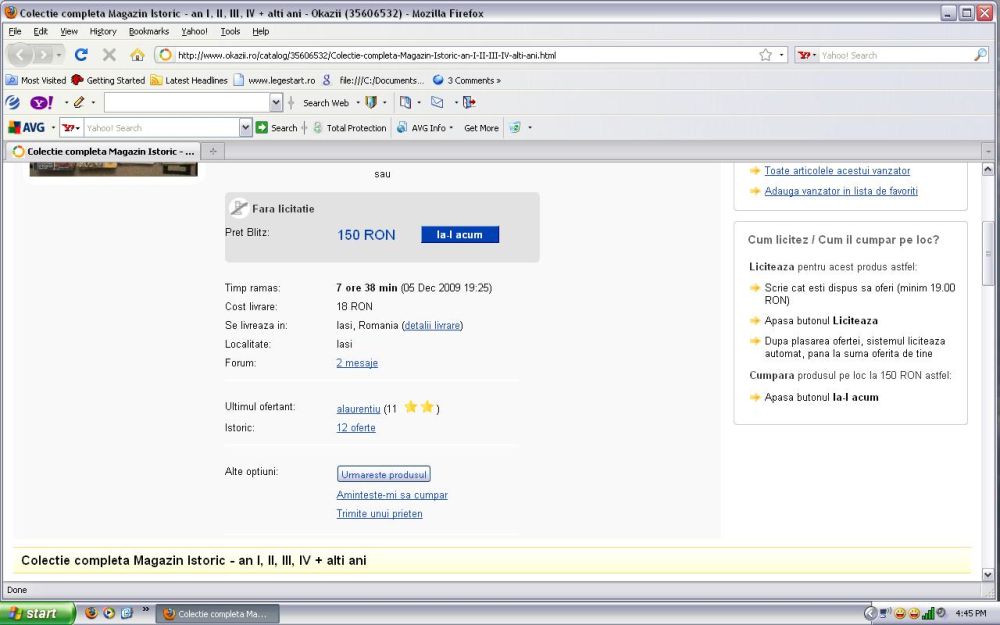
Task: Bookmark this page with the star icon
Action: [x=765, y=55]
